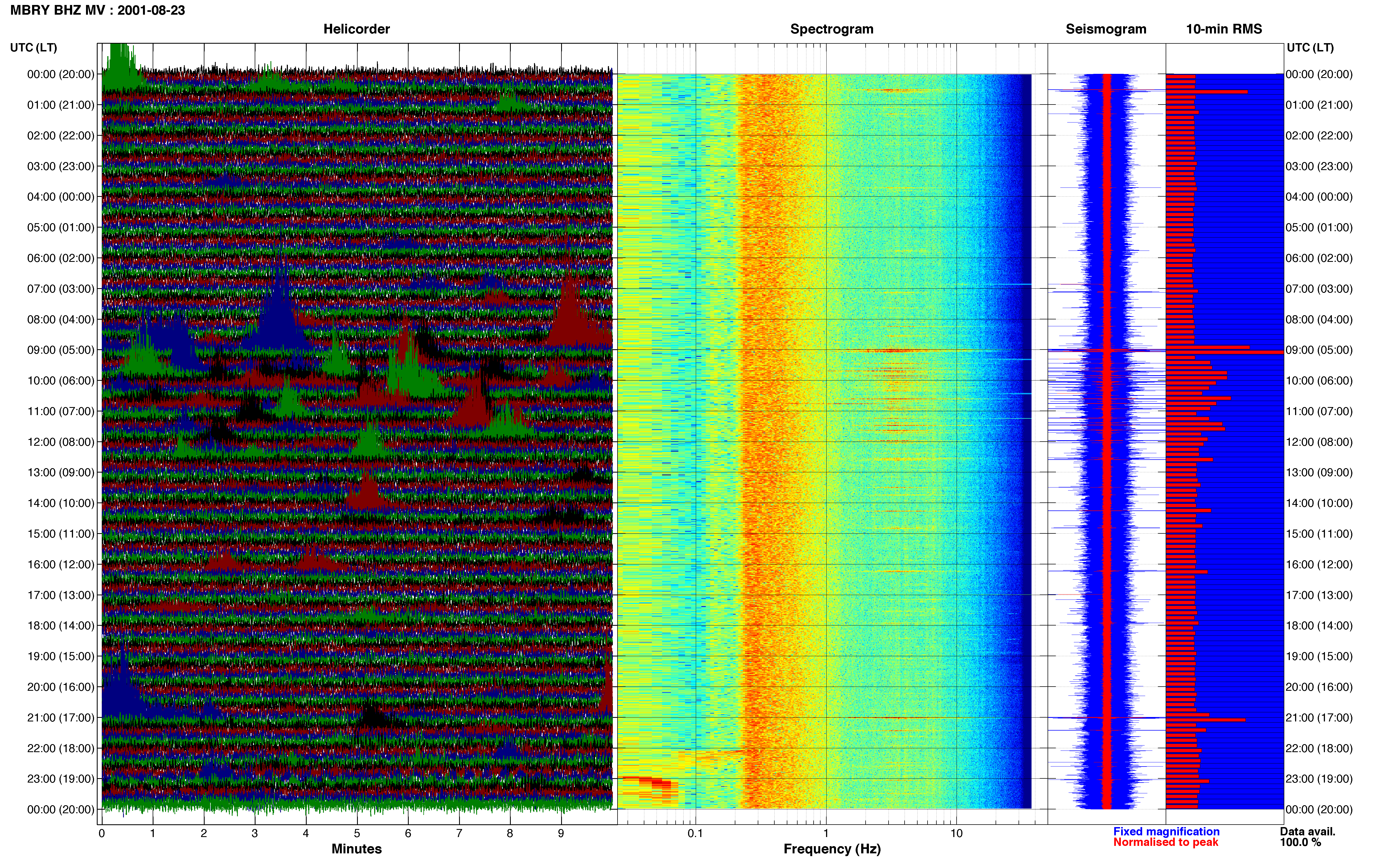
Task: Click the red Normalised to peak legend text
Action: point(1165,842)
